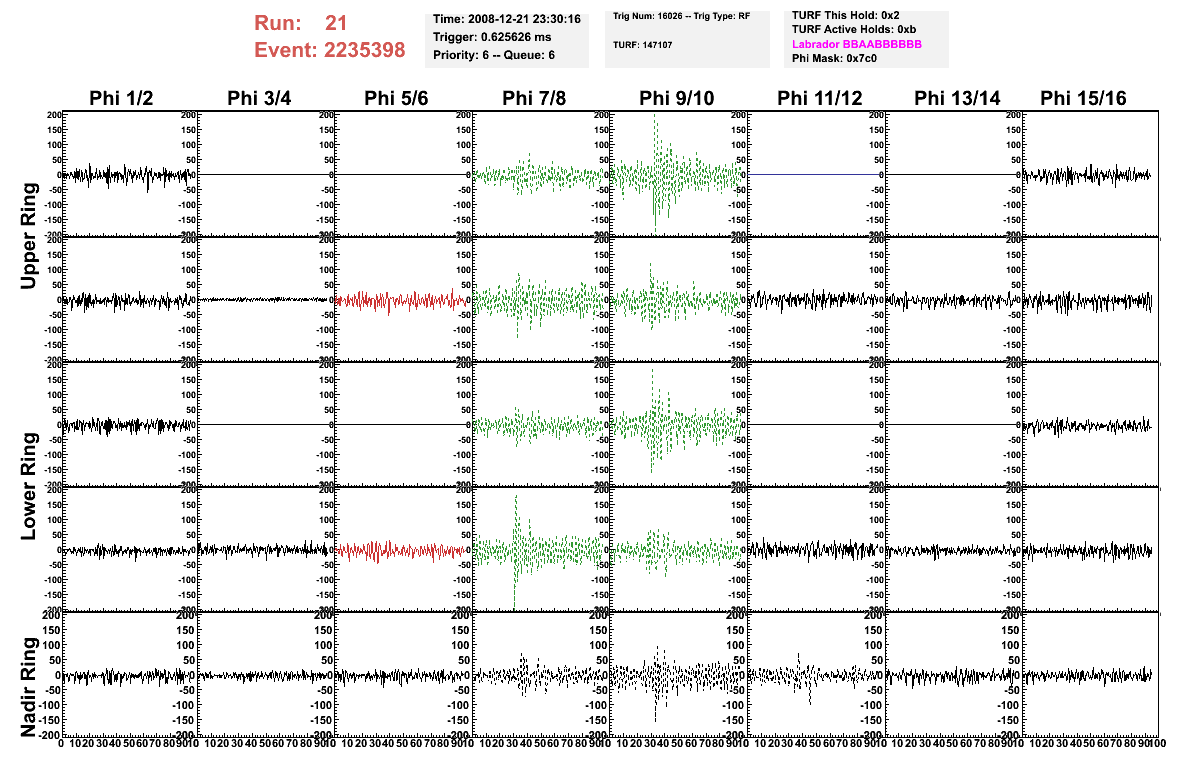Click the Phi 3/4 column header

tap(259, 98)
